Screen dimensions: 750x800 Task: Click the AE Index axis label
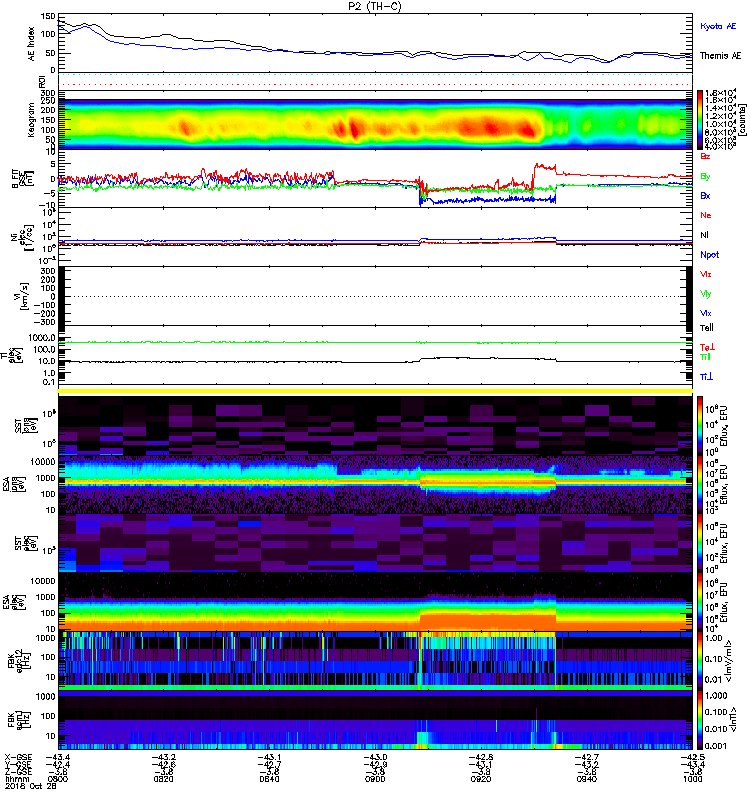32,43
